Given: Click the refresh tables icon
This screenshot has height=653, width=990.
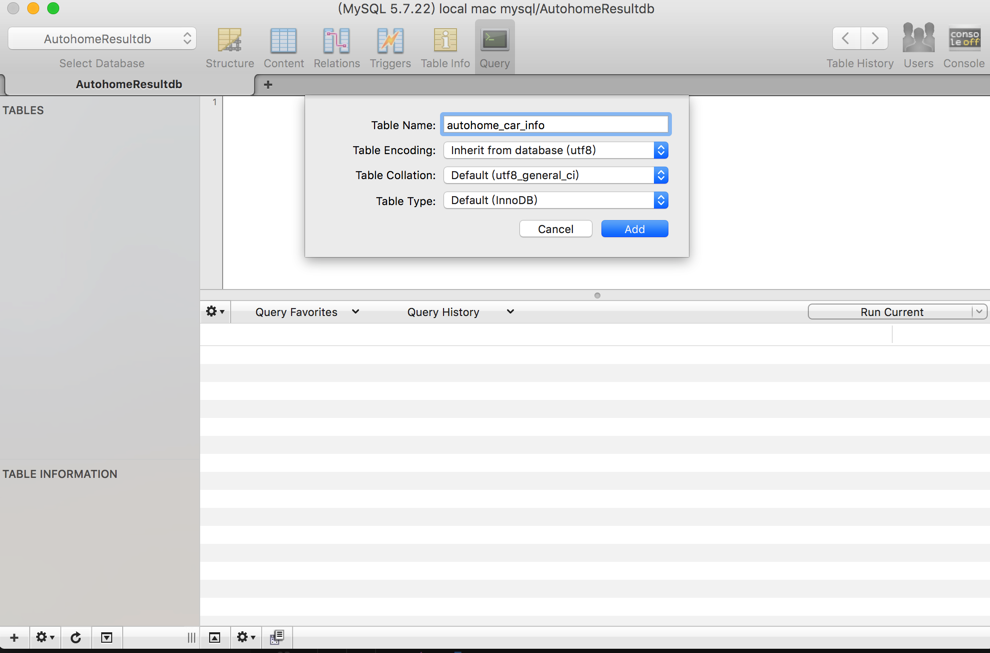Looking at the screenshot, I should (x=76, y=637).
